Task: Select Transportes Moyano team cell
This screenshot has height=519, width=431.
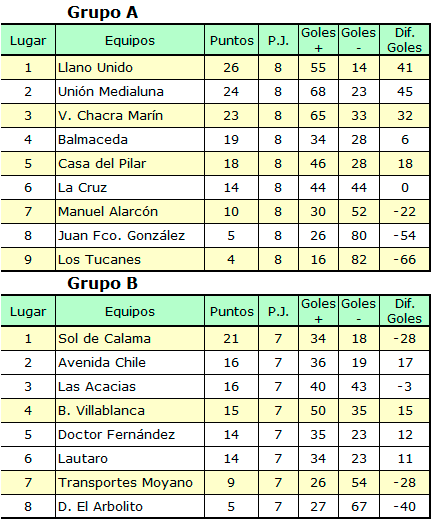Action: tap(130, 483)
